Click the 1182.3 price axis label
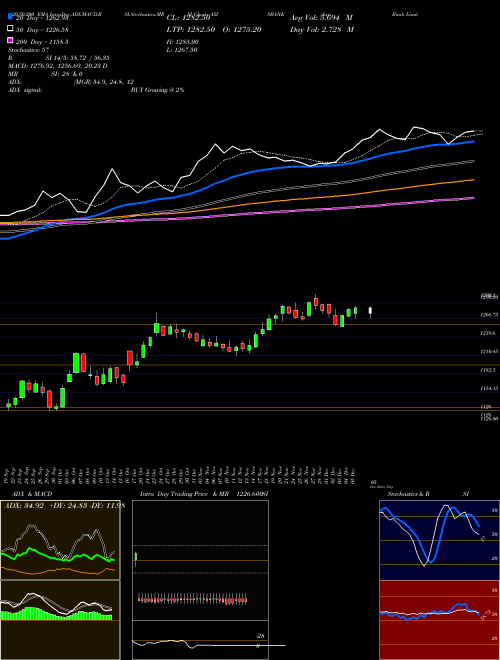500x660 pixels. (487, 370)
